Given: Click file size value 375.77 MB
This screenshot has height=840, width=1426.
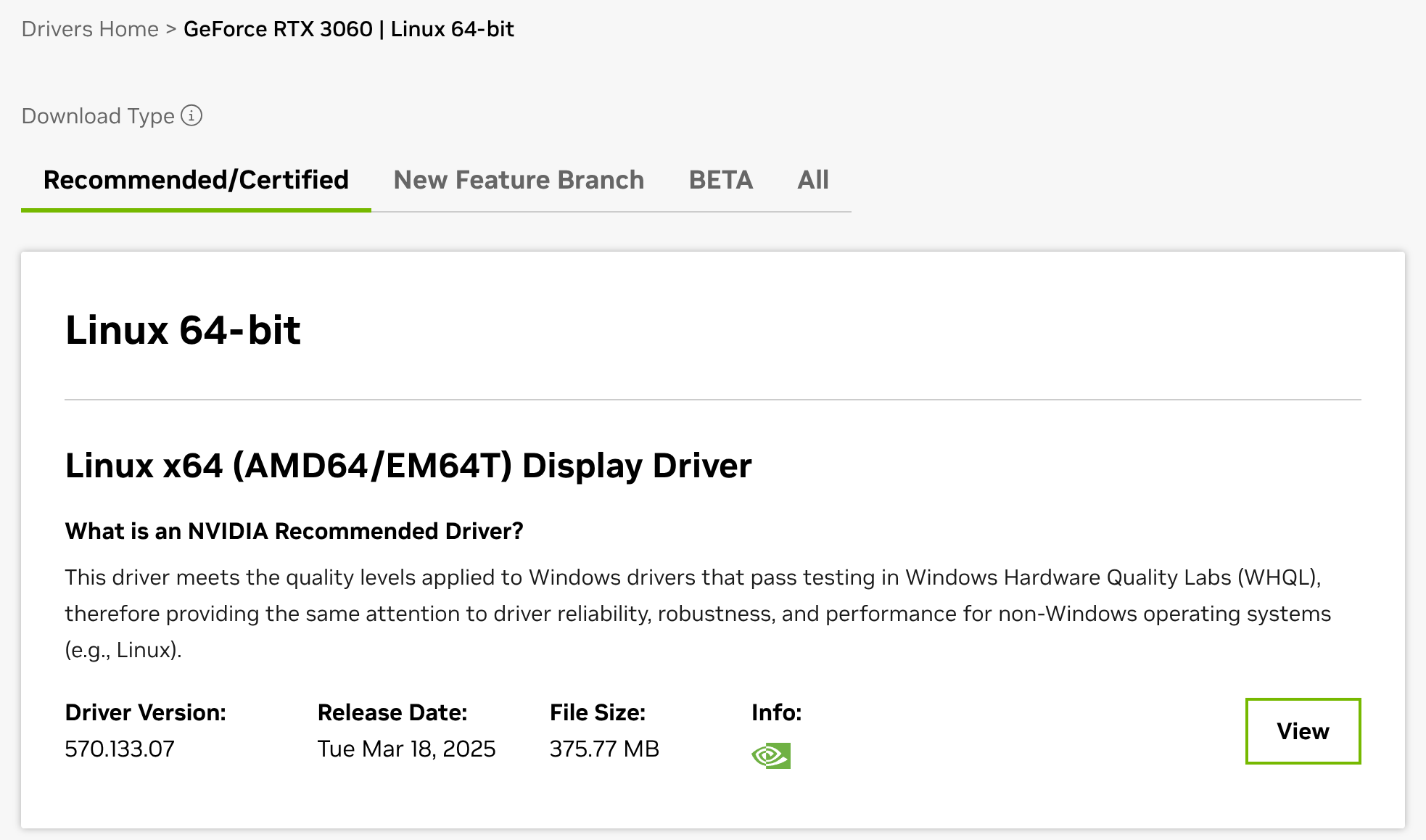Looking at the screenshot, I should [x=604, y=749].
